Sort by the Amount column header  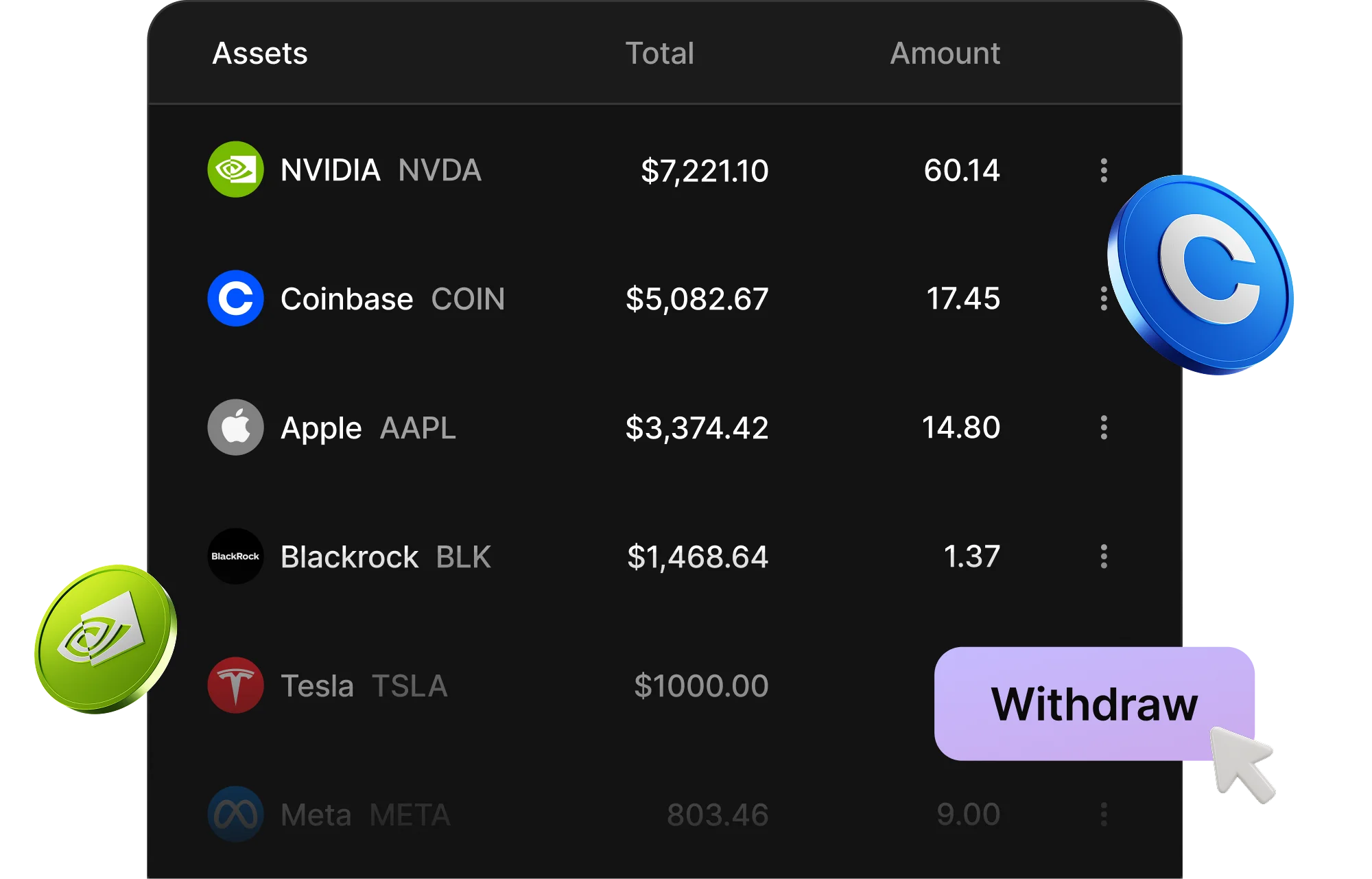(x=945, y=54)
